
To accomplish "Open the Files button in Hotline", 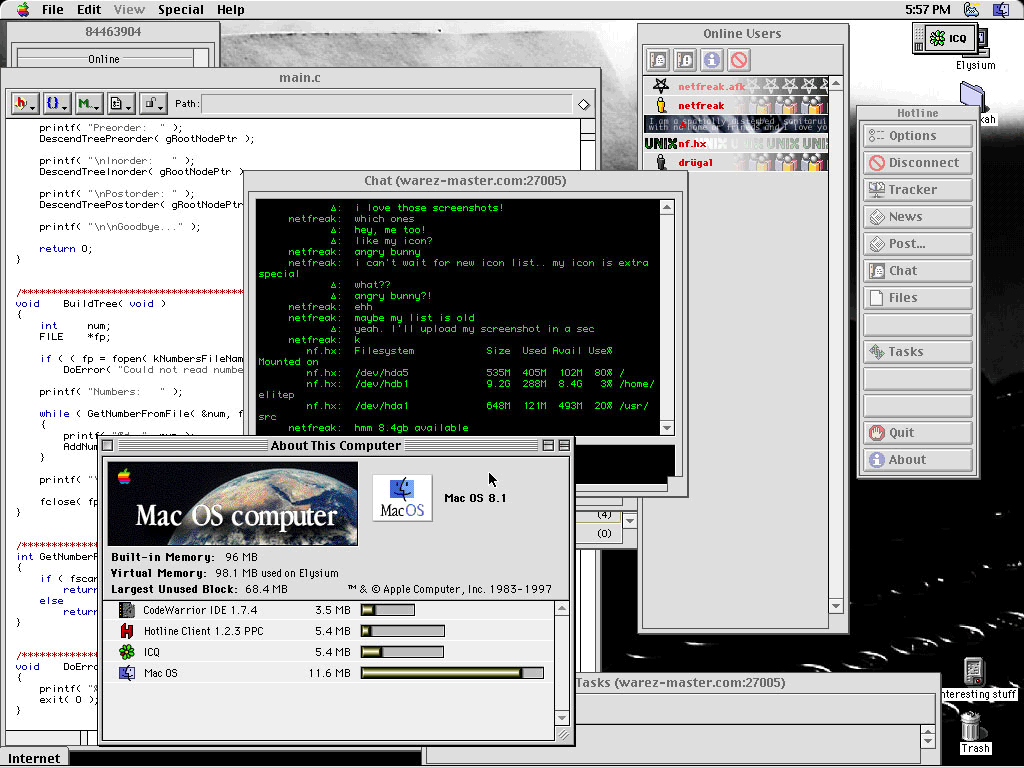I will coord(918,298).
